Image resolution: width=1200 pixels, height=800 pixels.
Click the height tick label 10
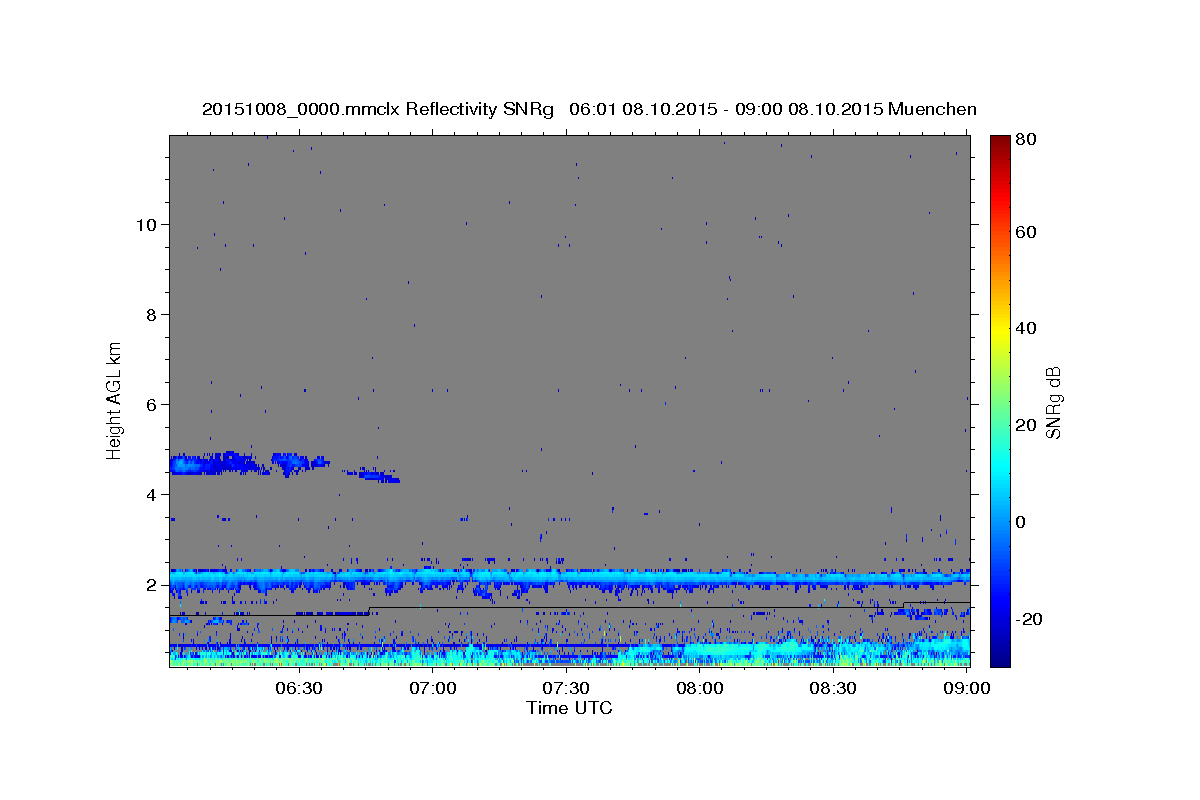pyautogui.click(x=145, y=225)
